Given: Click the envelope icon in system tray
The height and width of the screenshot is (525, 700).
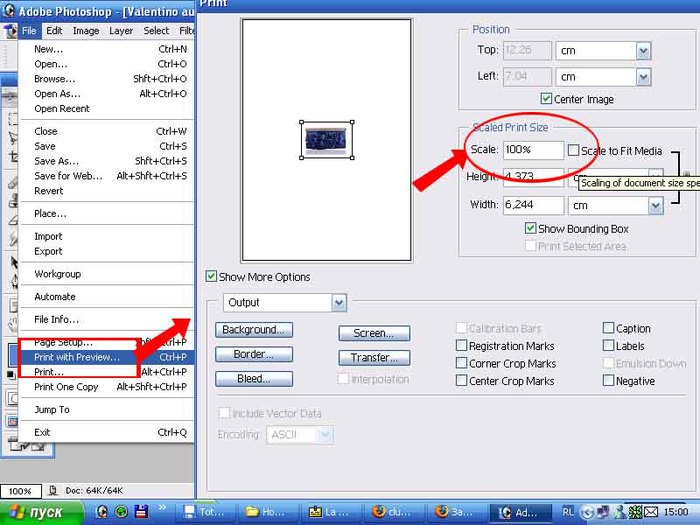Looking at the screenshot, I should pos(652,512).
